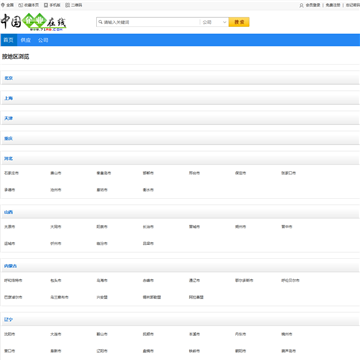Switch to the 公司 navigation tab
This screenshot has height=360, width=360.
43,40
